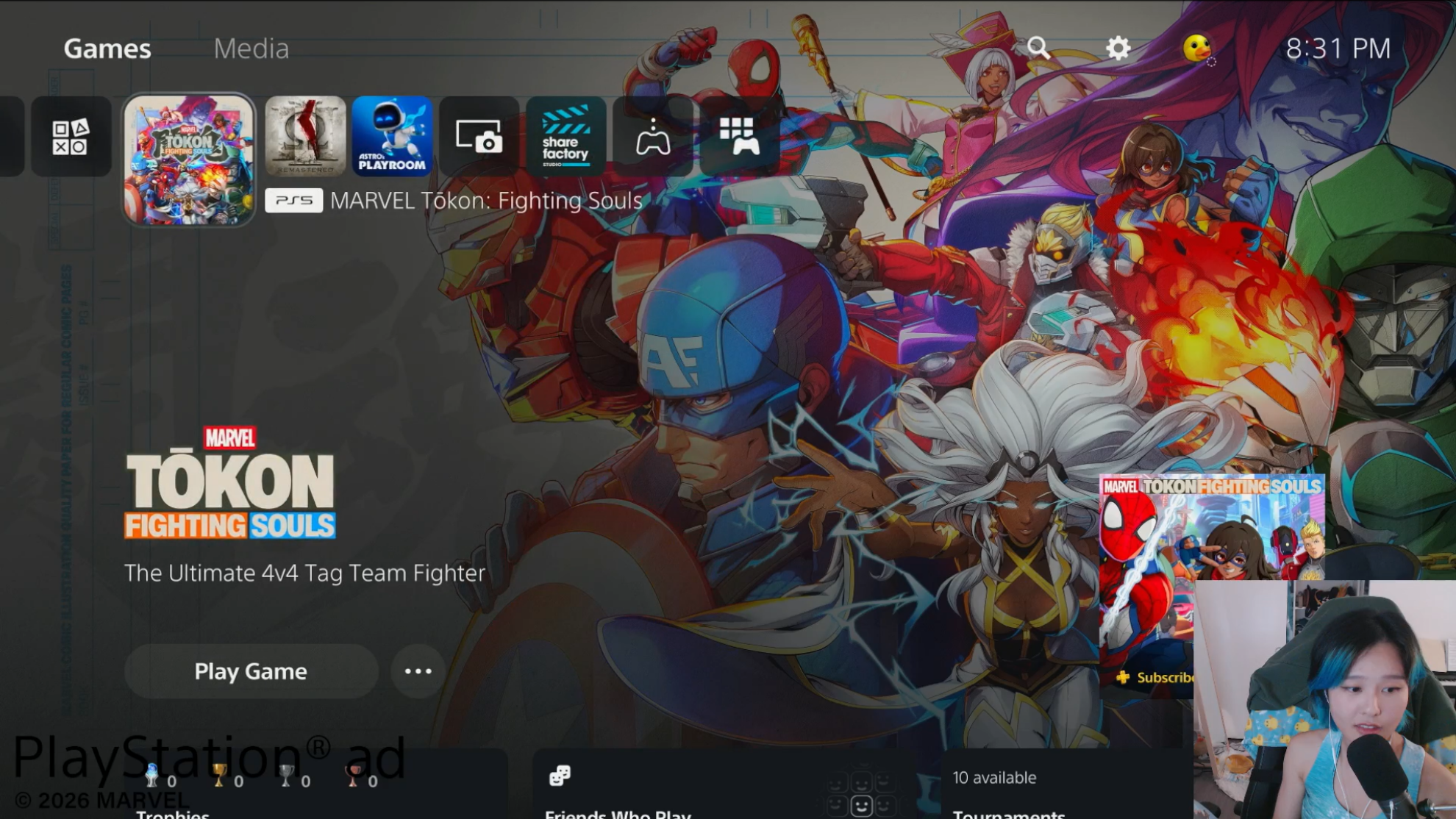Viewport: 1456px width, 819px height.
Task: Click the PS5 platform badge
Action: tap(293, 201)
